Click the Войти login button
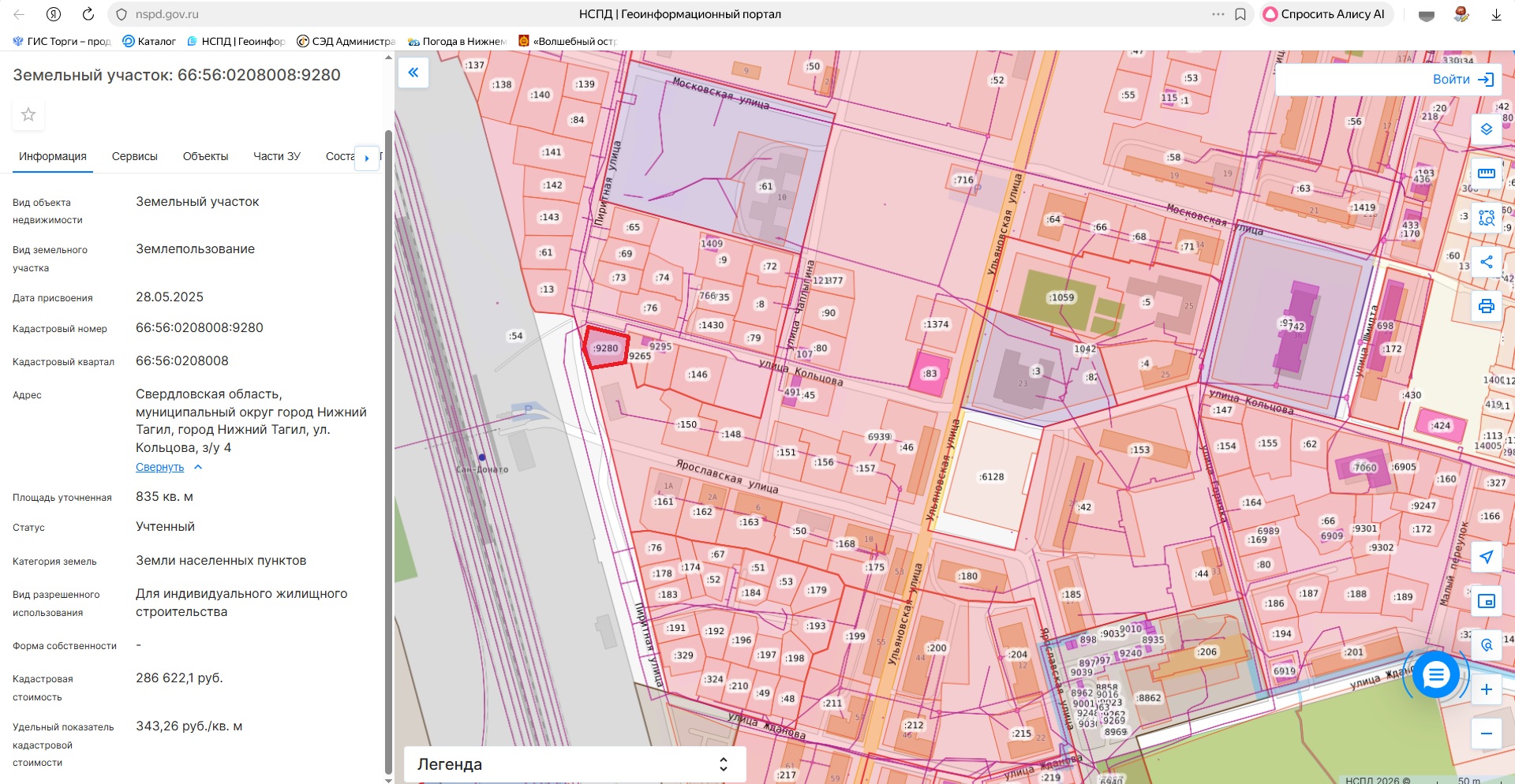This screenshot has width=1515, height=784. (1462, 80)
